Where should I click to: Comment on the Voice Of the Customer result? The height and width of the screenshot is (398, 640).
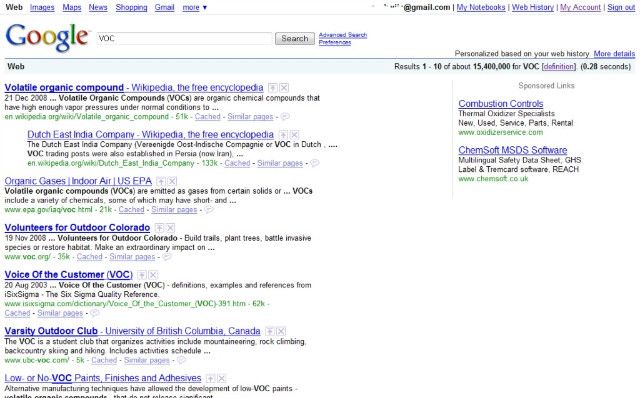(95, 313)
